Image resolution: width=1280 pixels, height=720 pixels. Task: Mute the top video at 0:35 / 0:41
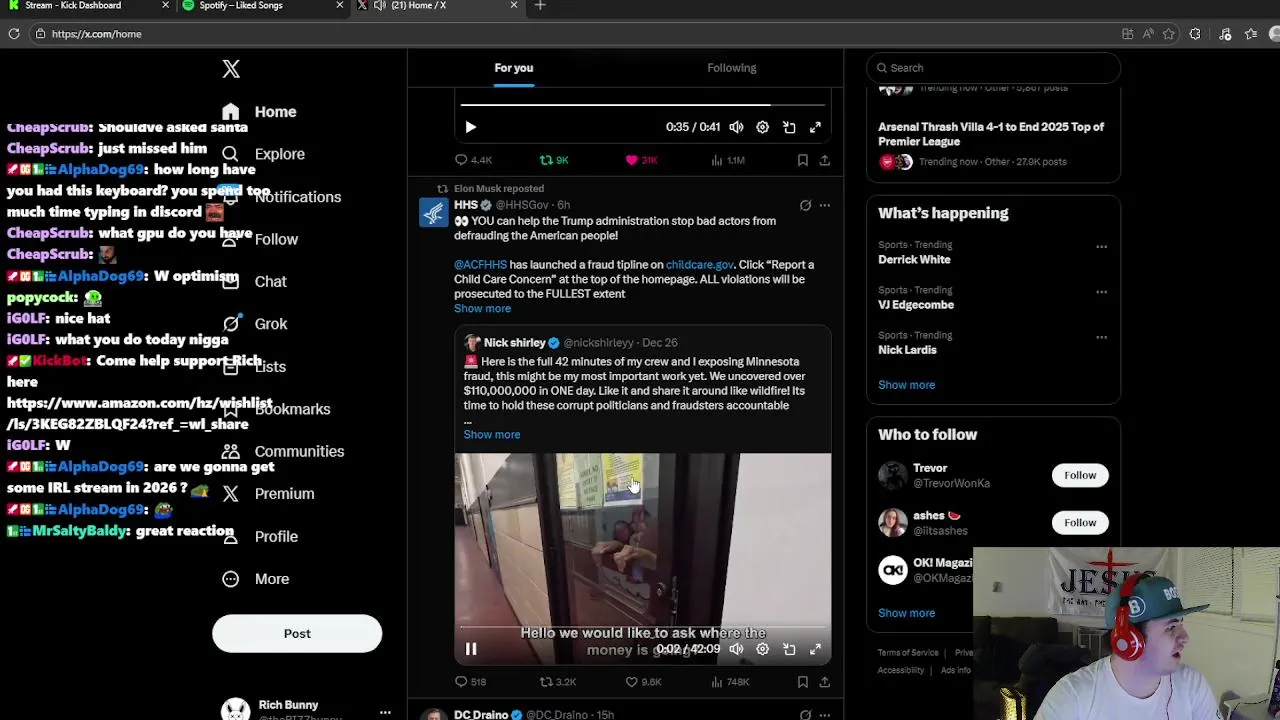point(736,127)
